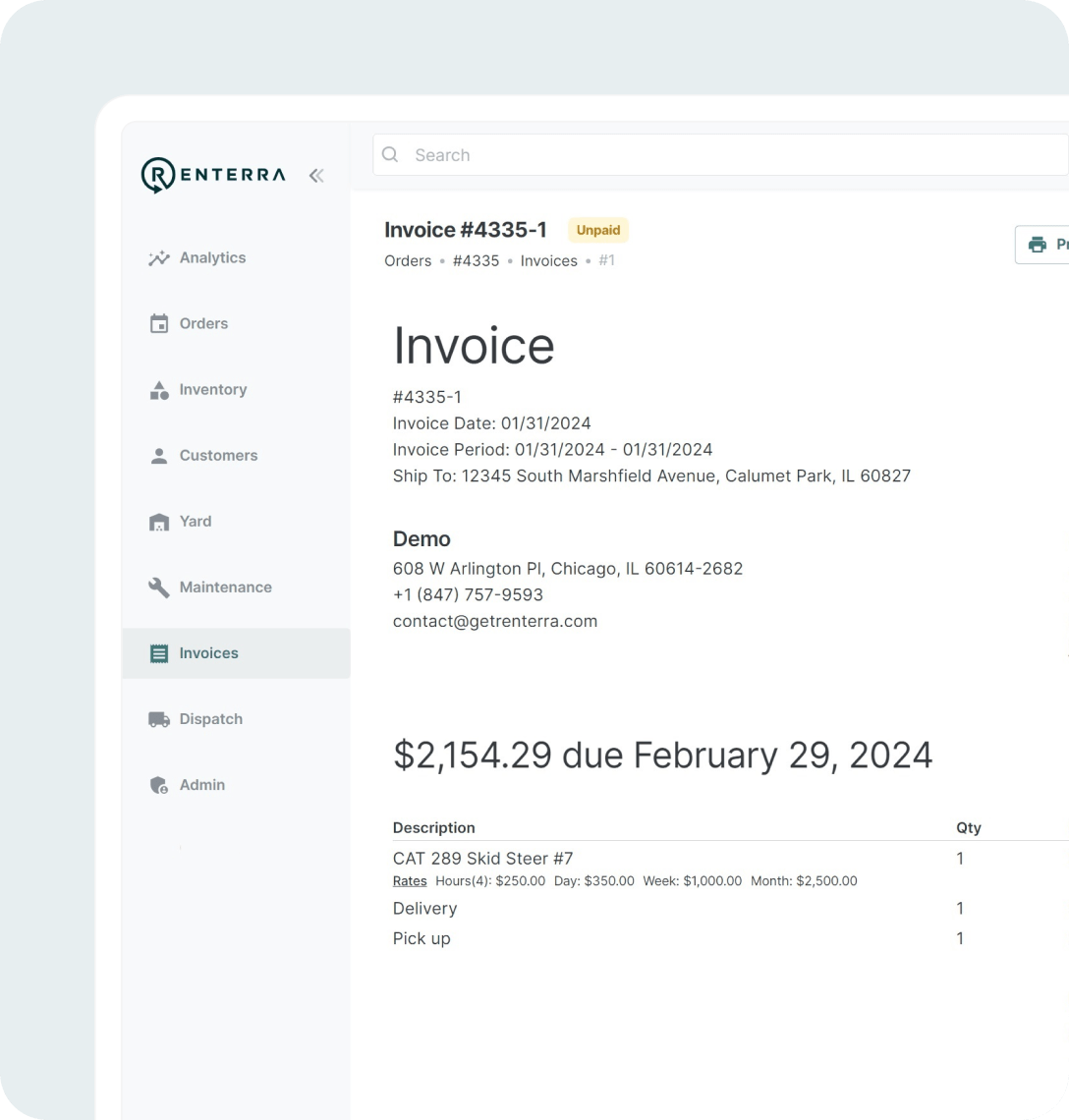The image size is (1069, 1120).
Task: Open the Orders breadcrumb link
Action: coord(408,261)
